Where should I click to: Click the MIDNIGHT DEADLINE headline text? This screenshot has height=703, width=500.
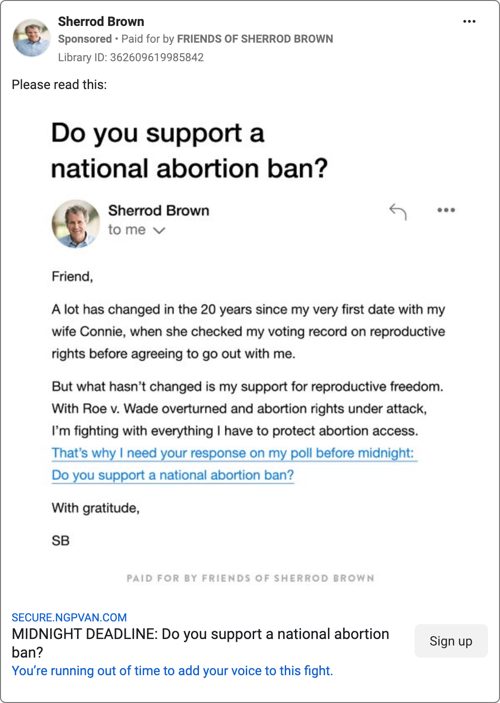[x=200, y=643]
